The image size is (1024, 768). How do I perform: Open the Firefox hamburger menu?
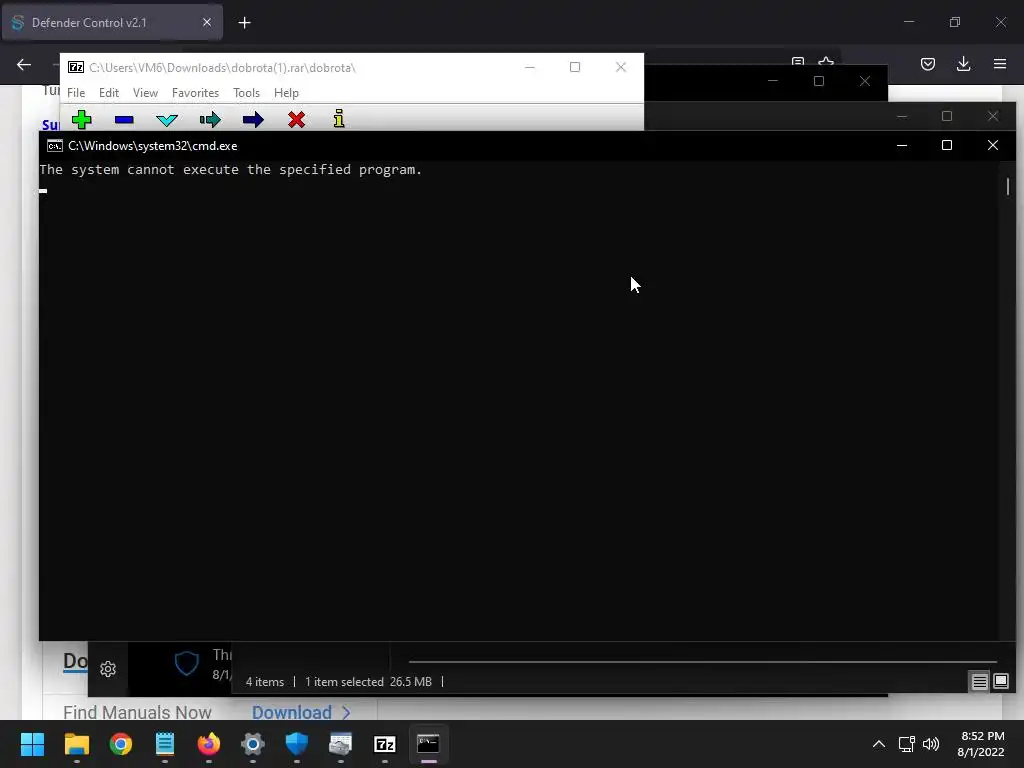(x=999, y=64)
